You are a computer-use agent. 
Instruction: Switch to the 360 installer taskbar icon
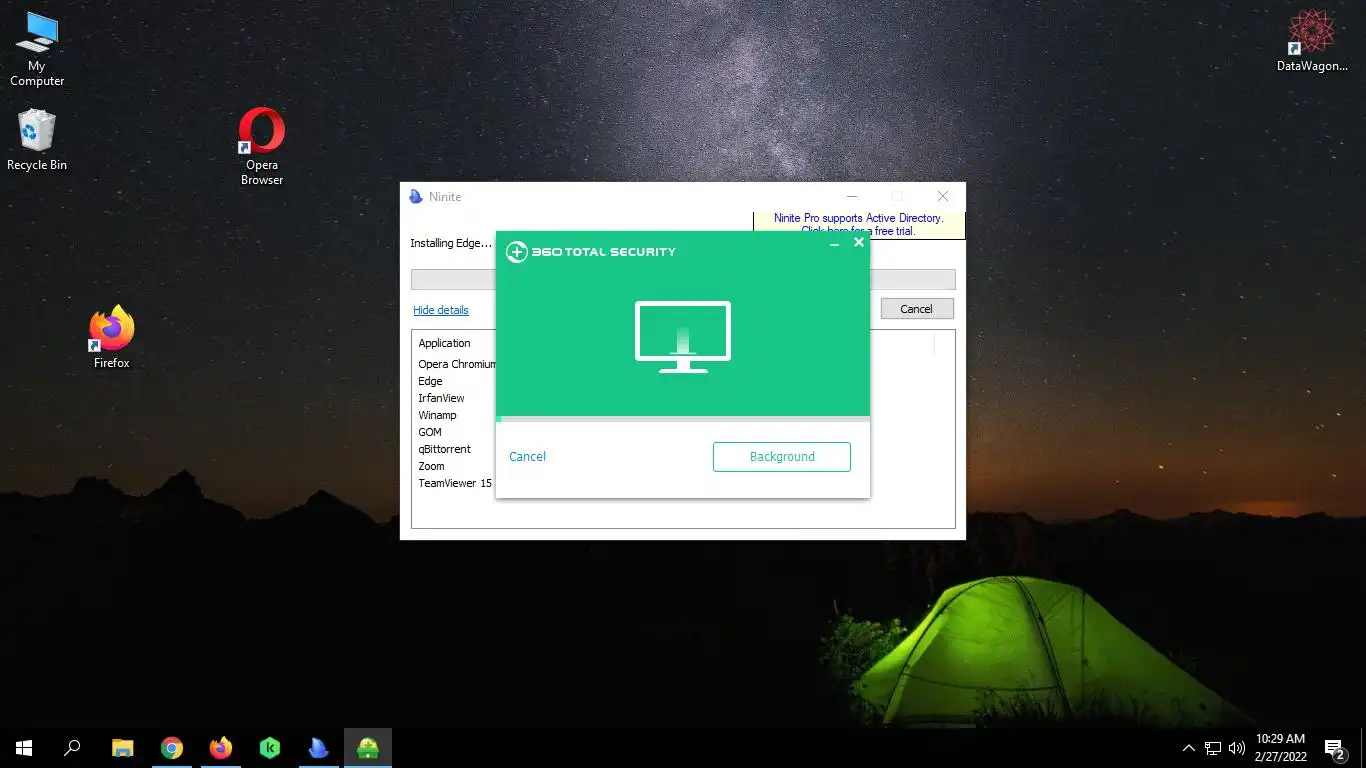click(368, 747)
